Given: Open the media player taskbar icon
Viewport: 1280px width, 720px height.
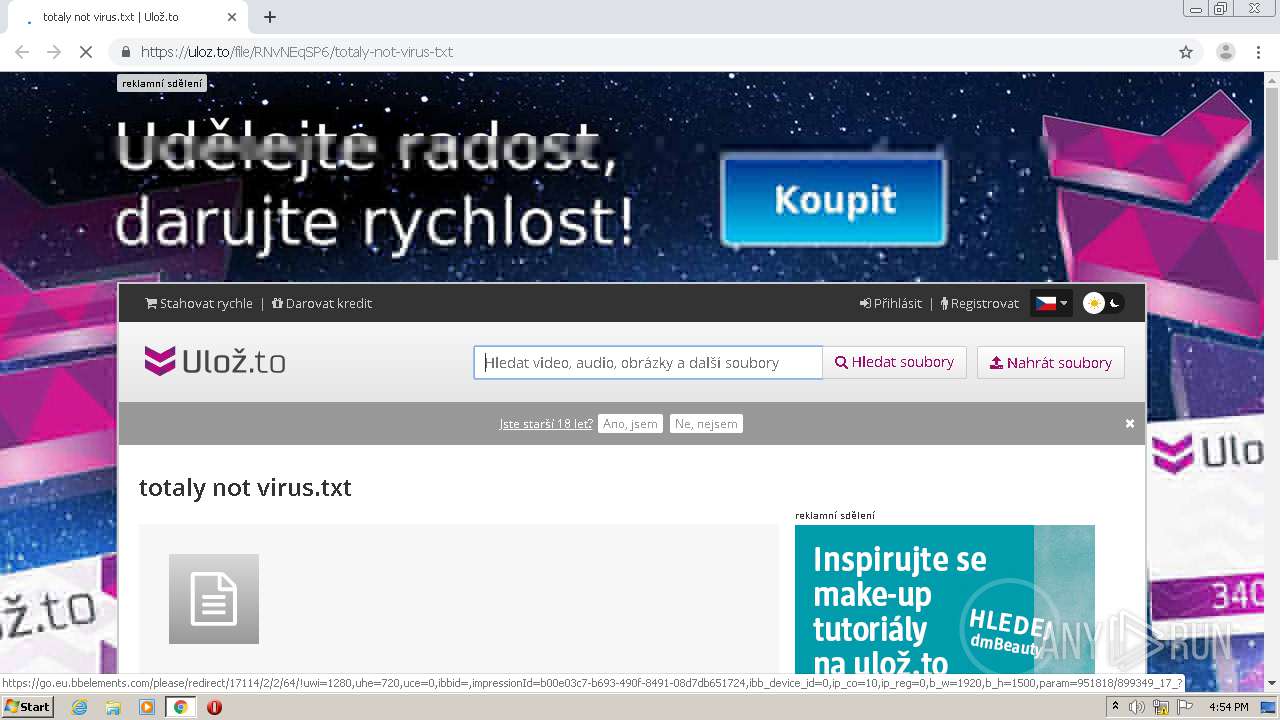Looking at the screenshot, I should tap(147, 707).
